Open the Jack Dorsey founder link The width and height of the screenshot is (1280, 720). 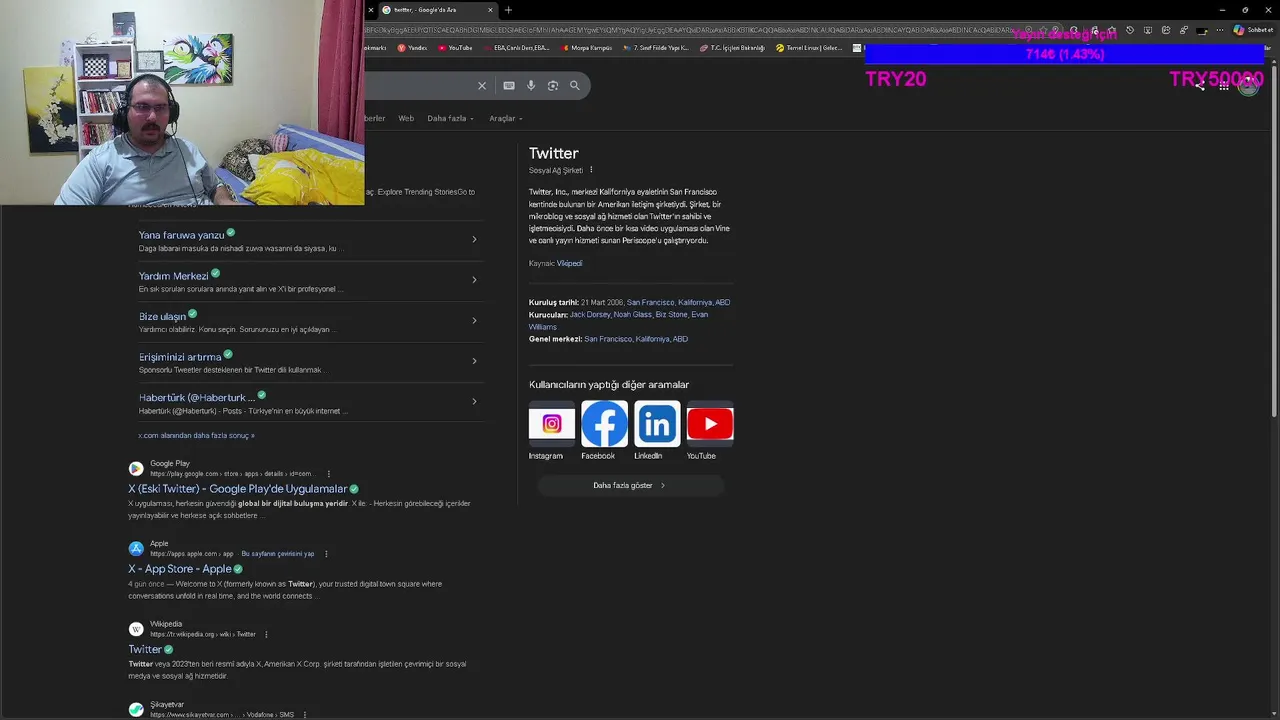tap(589, 315)
